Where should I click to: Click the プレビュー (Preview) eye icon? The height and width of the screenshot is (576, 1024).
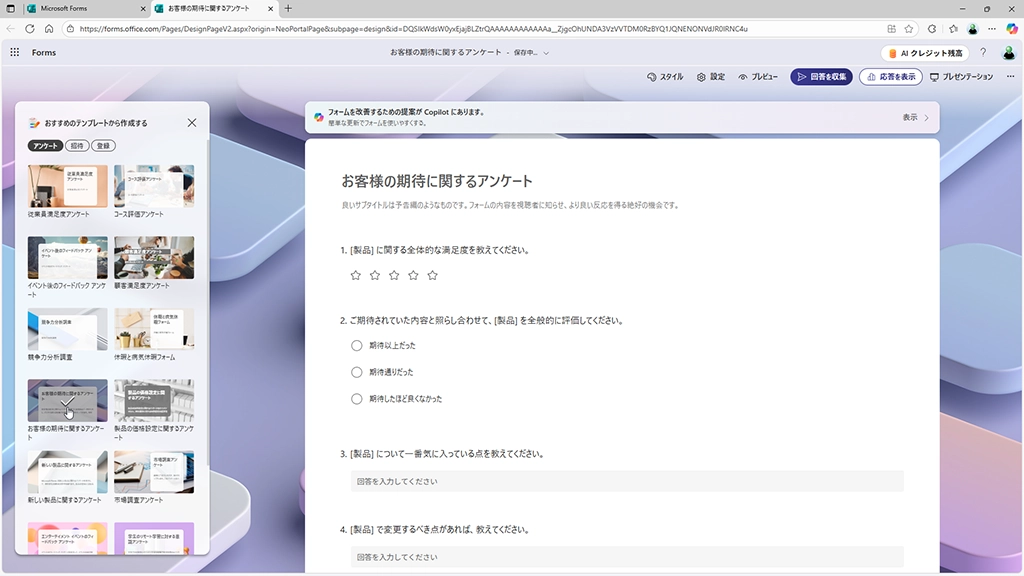click(743, 77)
